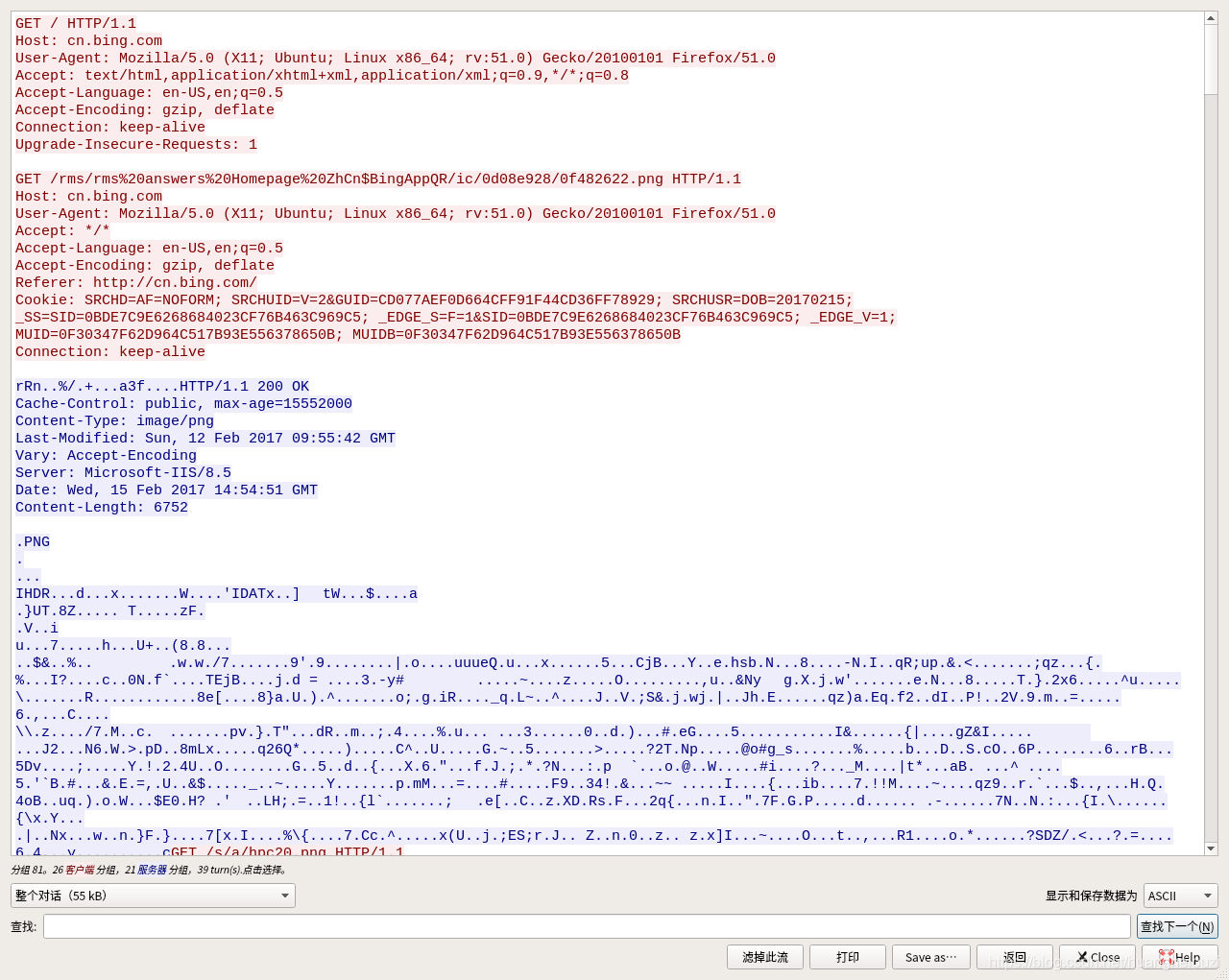Click the 客户端 word in the status line

80,870
